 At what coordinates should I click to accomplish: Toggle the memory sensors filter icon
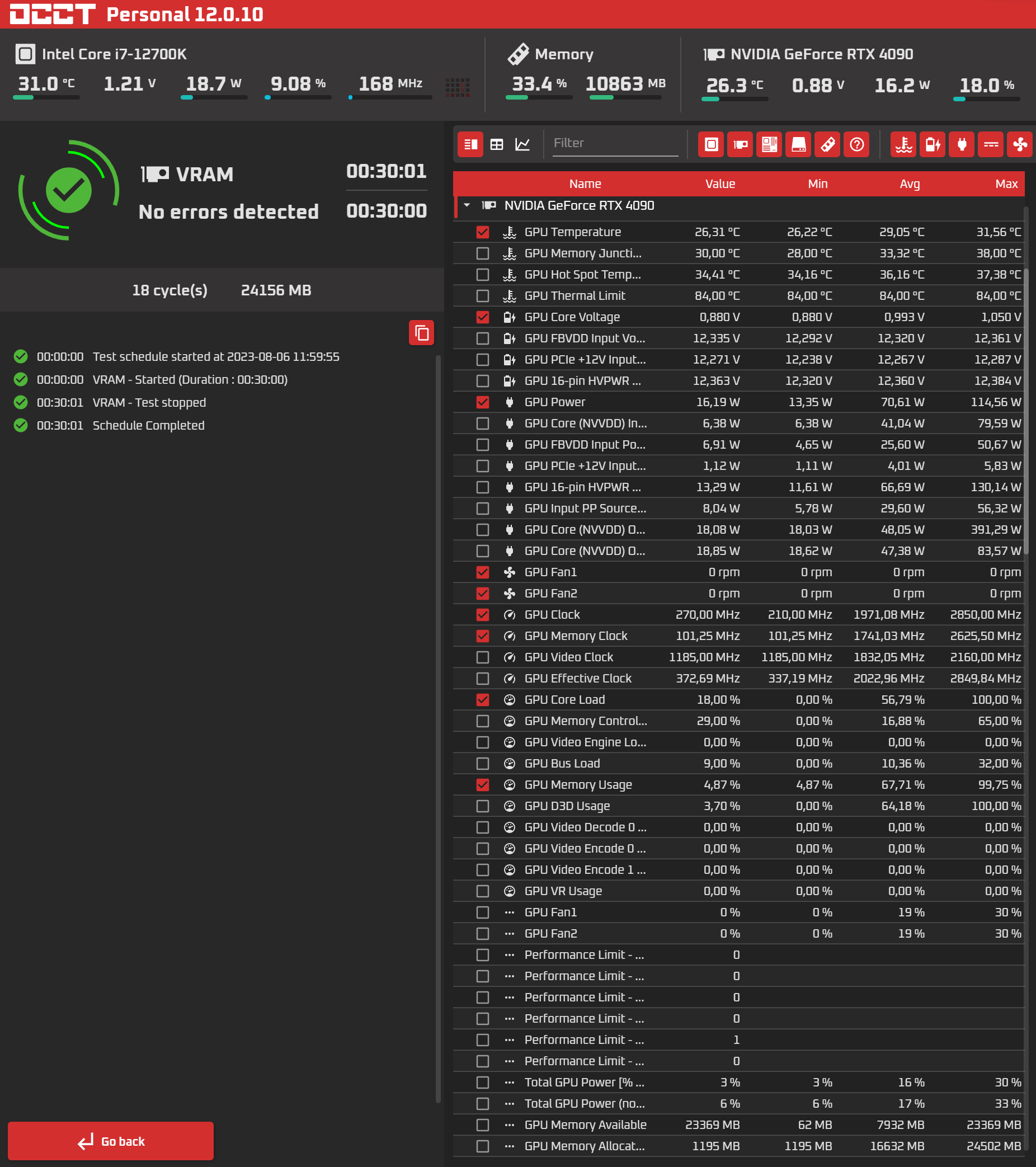coord(828,144)
